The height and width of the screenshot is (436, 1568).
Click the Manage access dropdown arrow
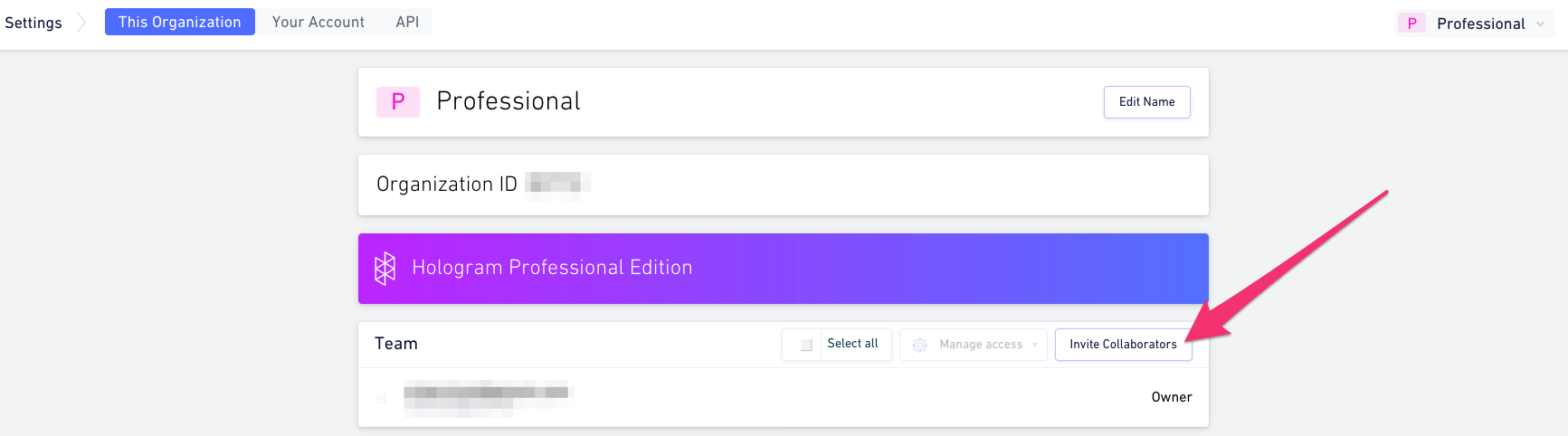[1035, 345]
